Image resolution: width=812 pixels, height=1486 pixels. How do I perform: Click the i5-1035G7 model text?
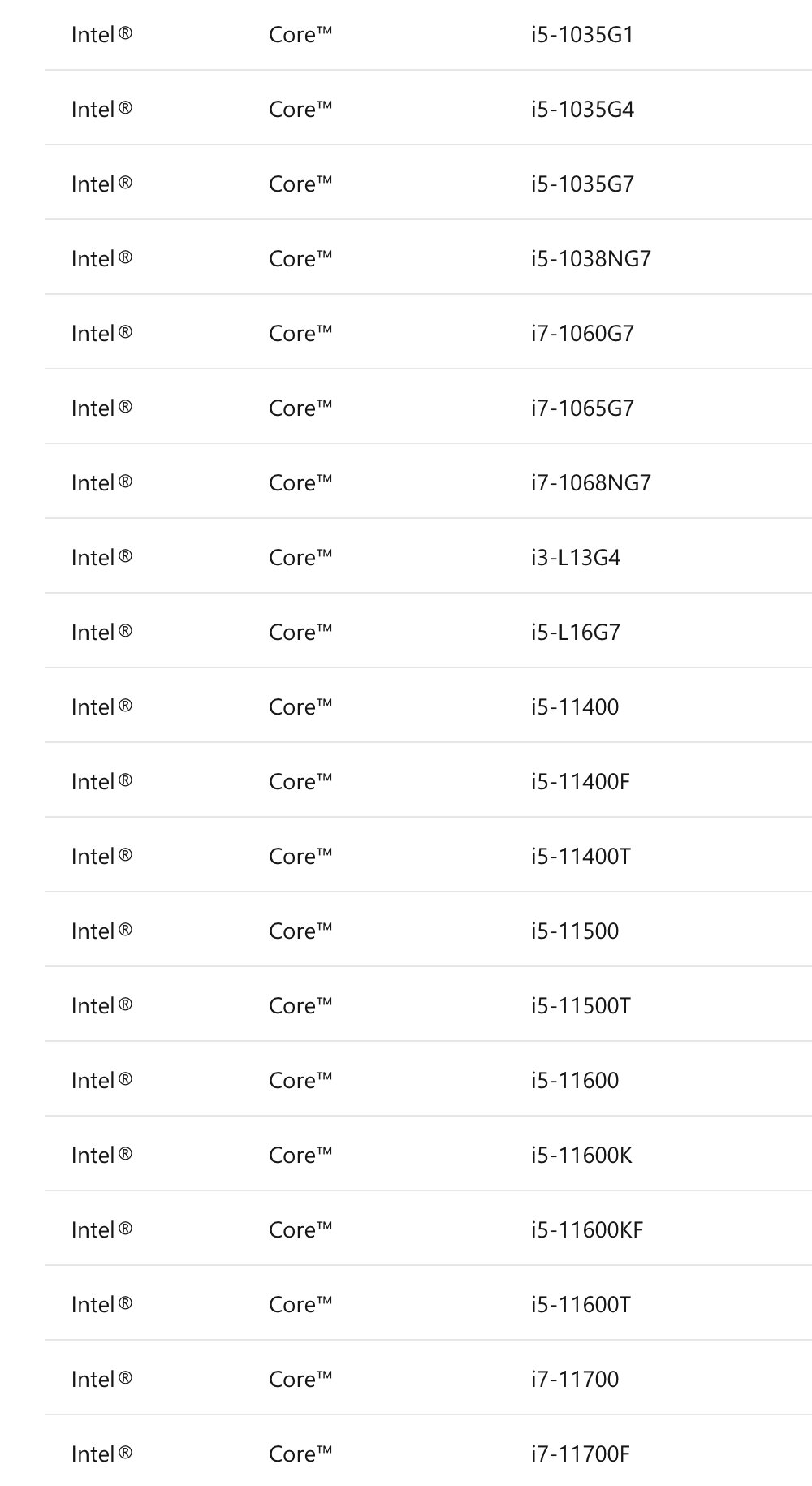[582, 184]
